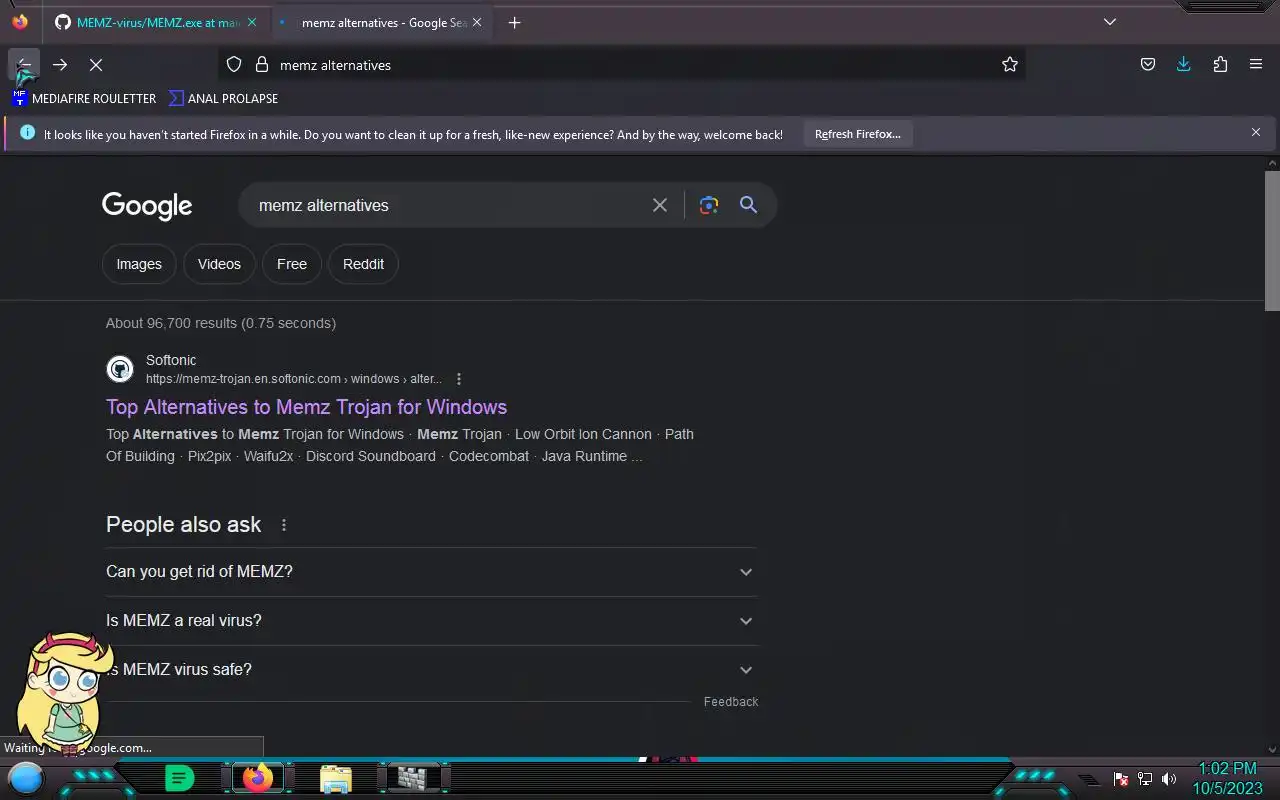Open Top Alternatives to Memz Trojan result
This screenshot has width=1280, height=800.
(306, 407)
